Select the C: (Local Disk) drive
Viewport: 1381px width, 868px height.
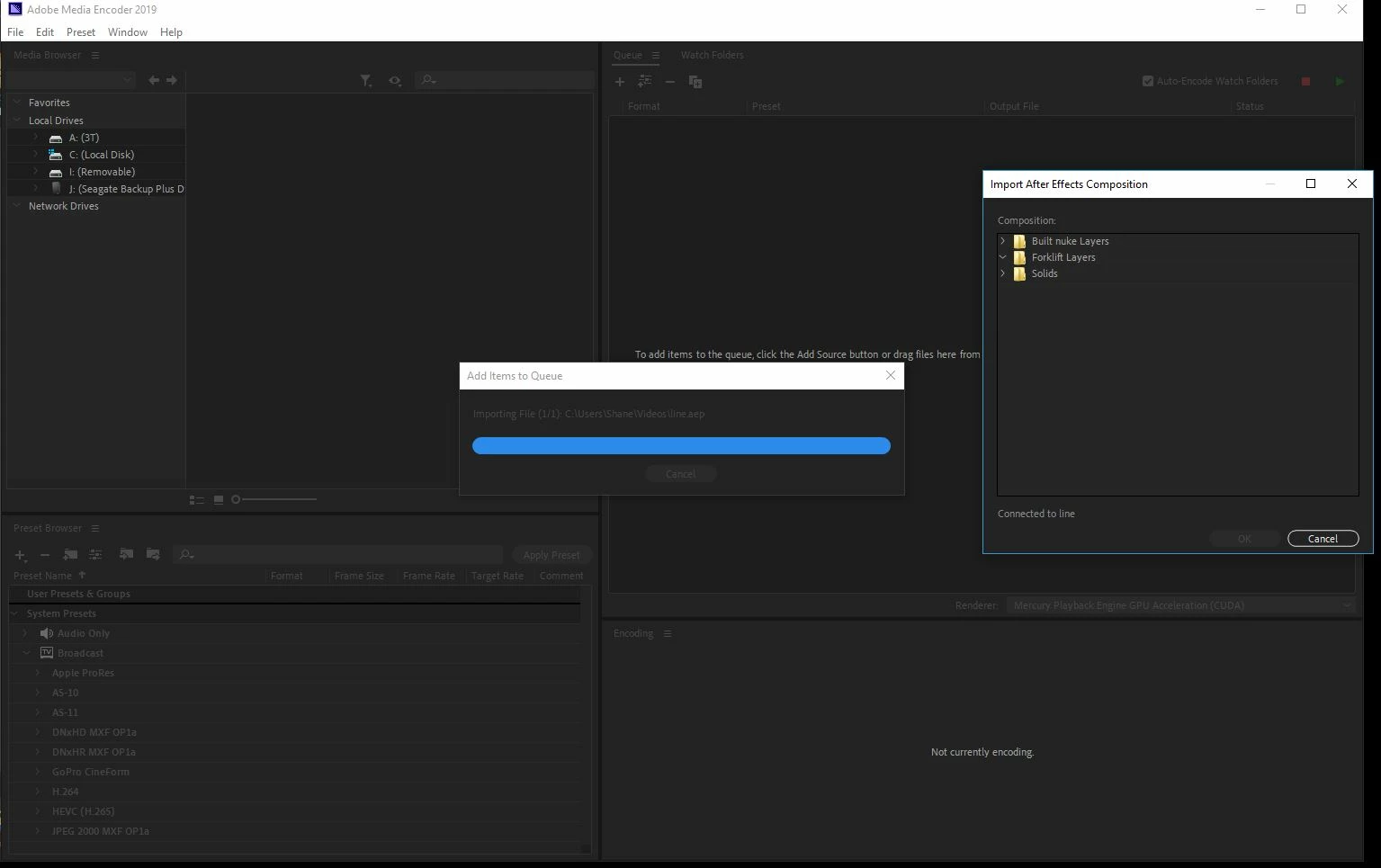(x=101, y=155)
